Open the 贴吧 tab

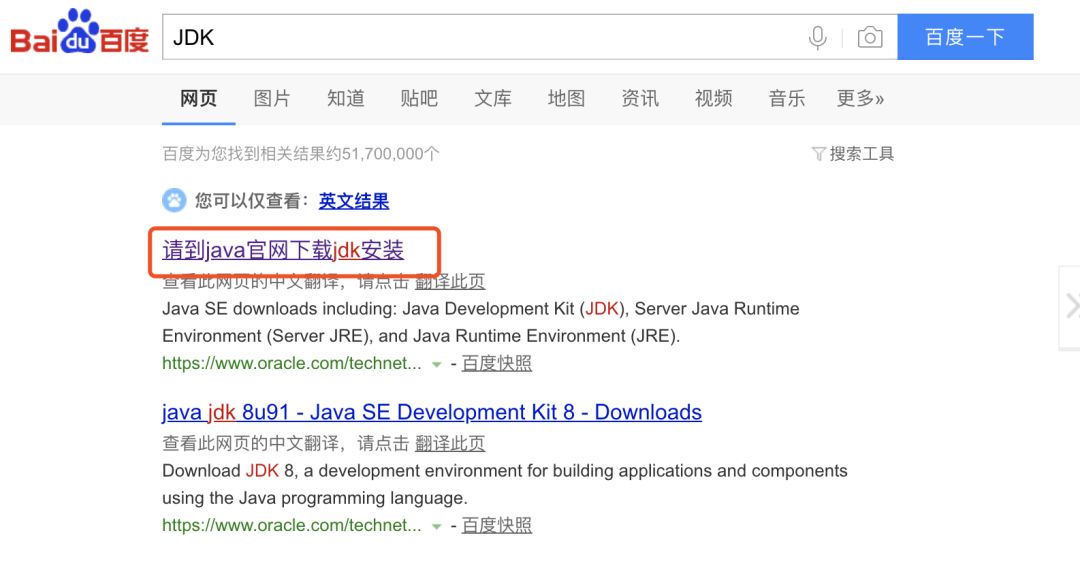click(419, 99)
